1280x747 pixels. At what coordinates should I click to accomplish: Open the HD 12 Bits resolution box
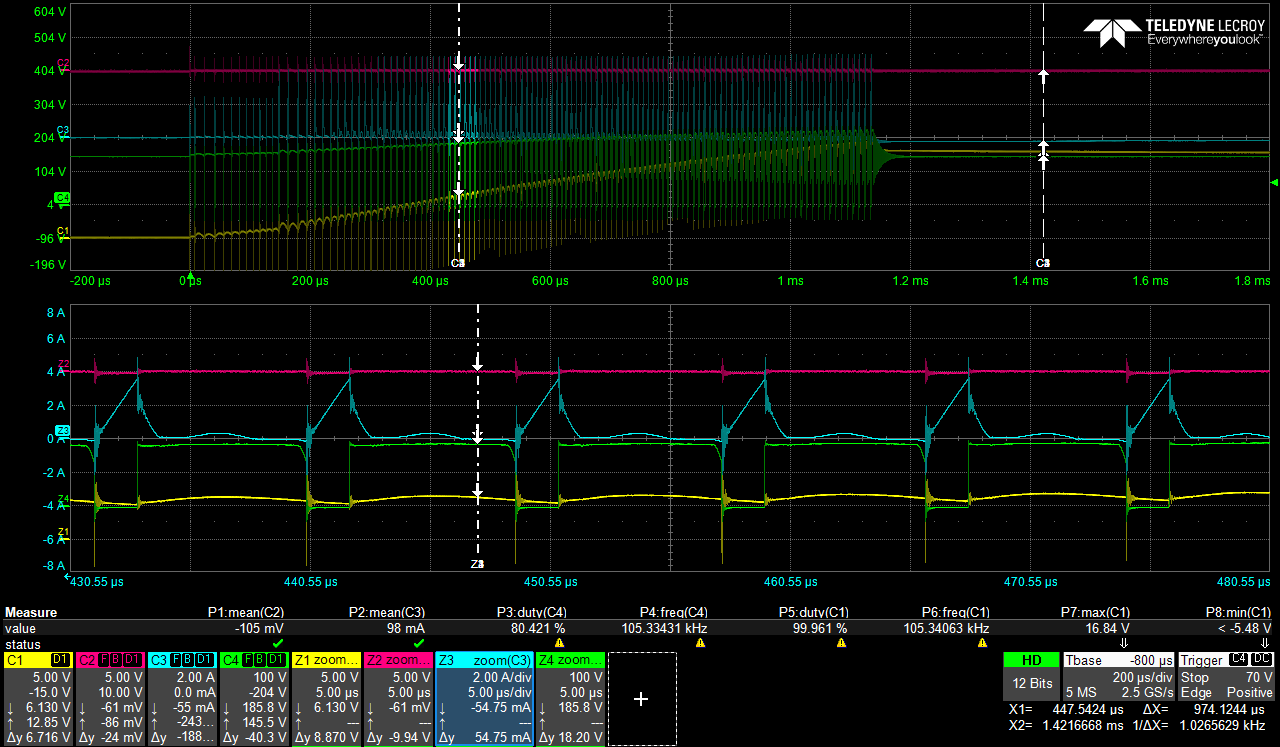1031,676
